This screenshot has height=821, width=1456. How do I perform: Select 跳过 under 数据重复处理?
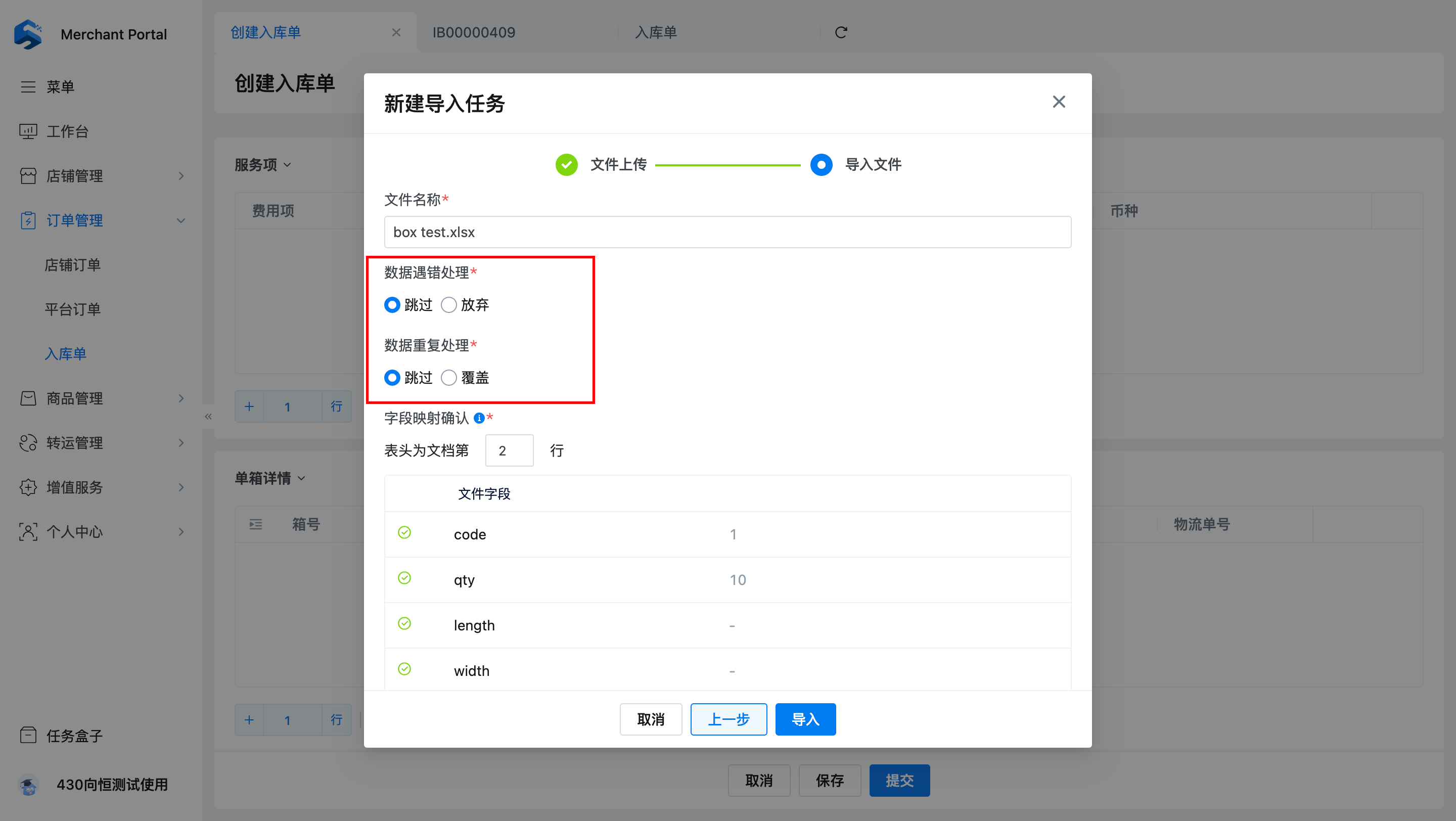[392, 378]
